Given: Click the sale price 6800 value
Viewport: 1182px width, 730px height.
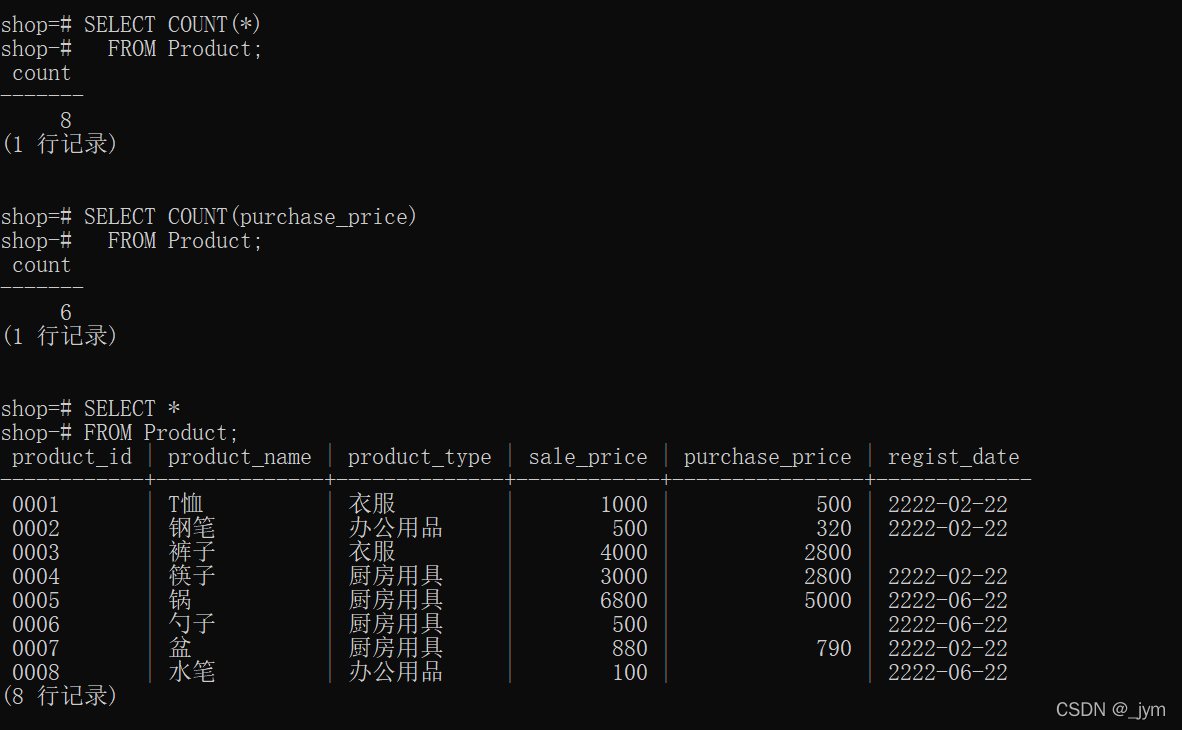Looking at the screenshot, I should (x=623, y=600).
